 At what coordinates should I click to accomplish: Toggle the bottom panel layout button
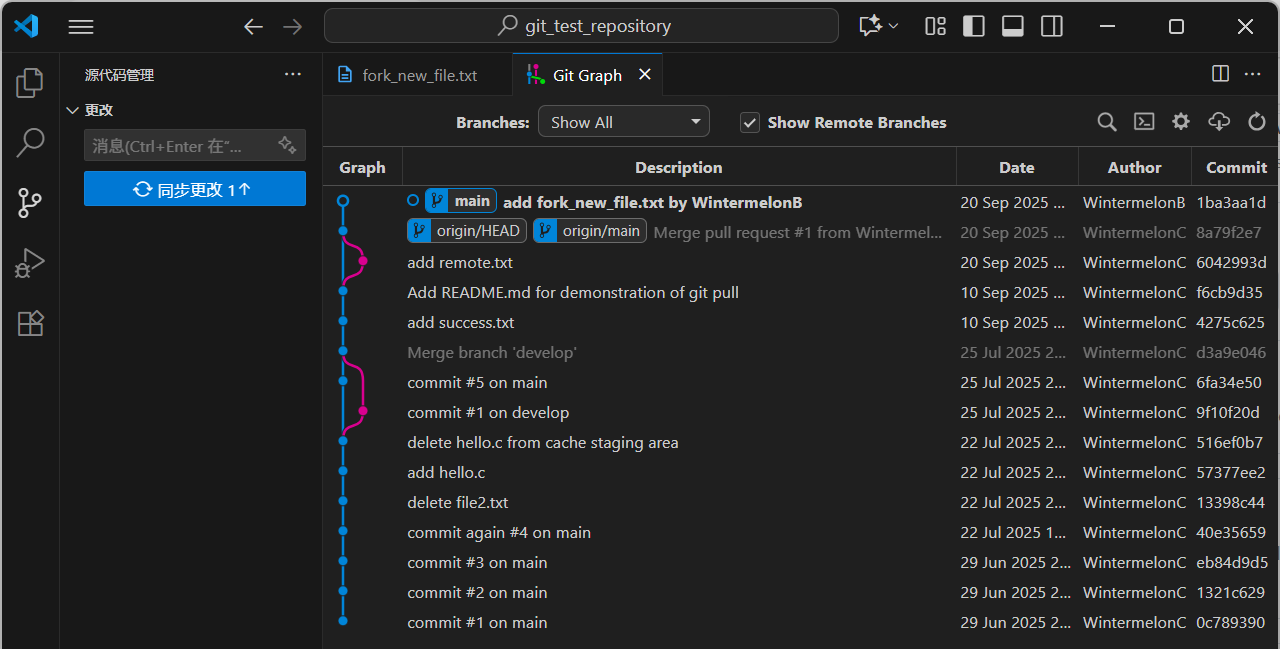click(1012, 27)
